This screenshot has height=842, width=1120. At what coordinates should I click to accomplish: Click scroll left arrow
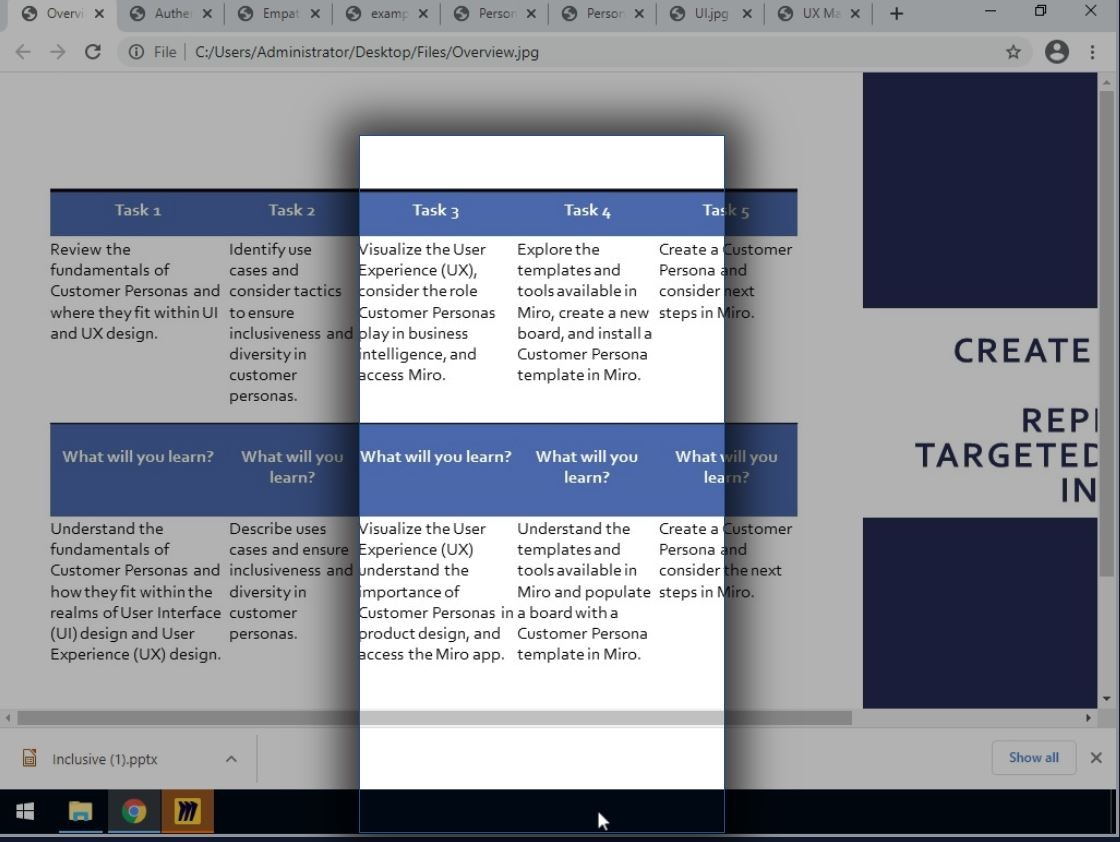[x=8, y=718]
